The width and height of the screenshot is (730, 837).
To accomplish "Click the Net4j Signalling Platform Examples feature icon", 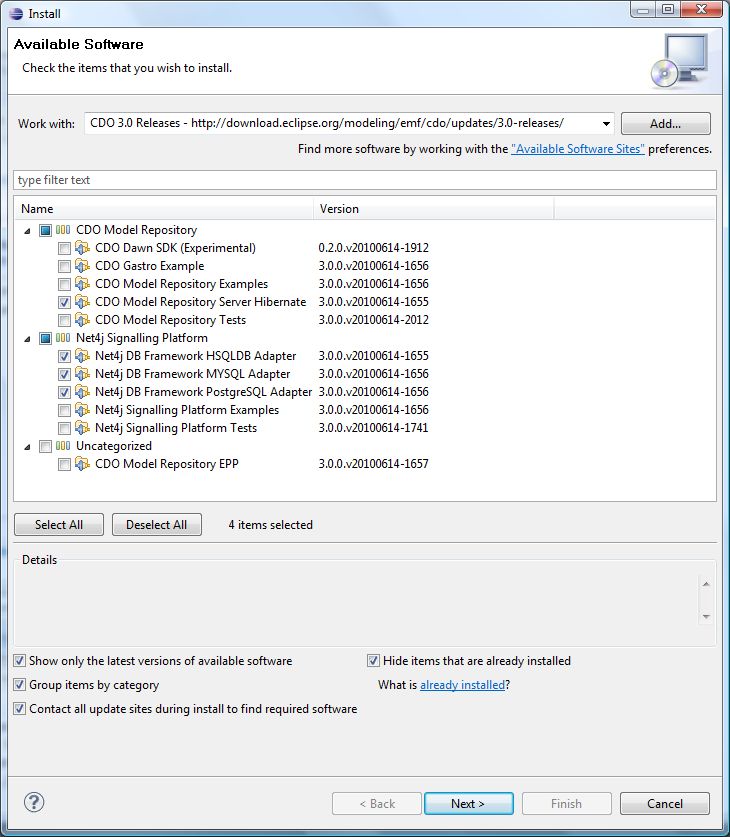I will tap(82, 410).
